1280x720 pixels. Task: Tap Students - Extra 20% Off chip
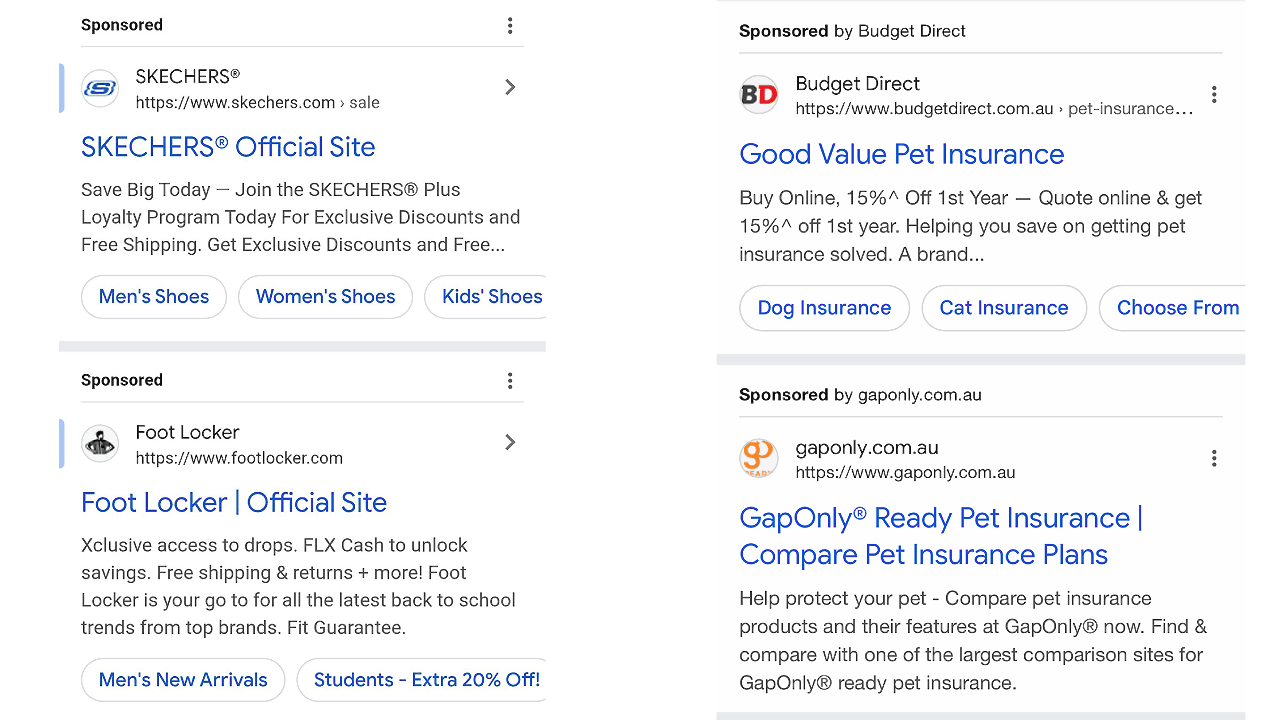tap(425, 680)
